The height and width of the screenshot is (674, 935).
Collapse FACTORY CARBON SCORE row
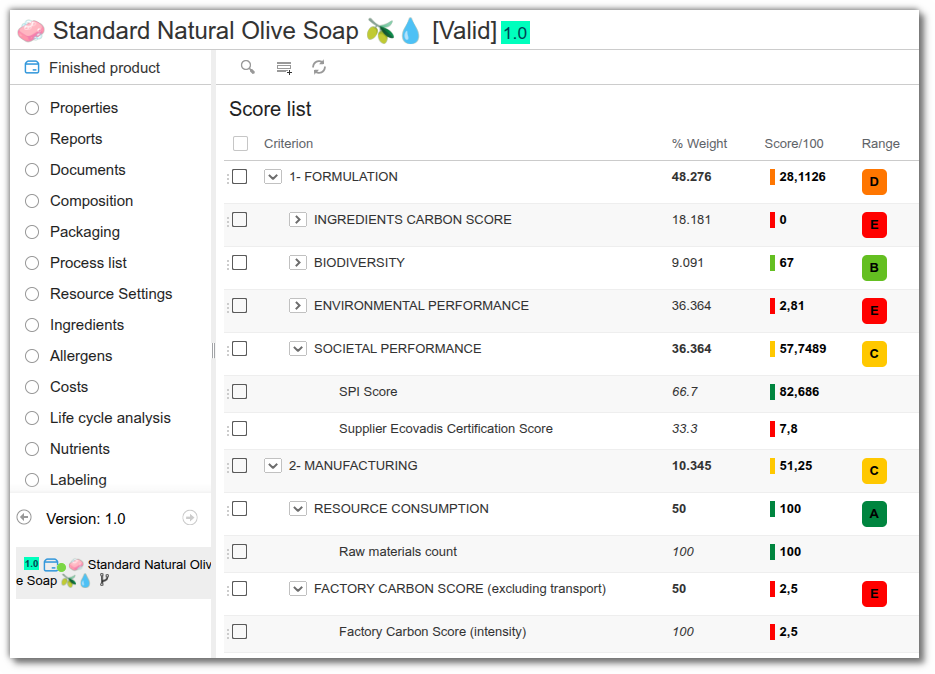click(298, 588)
